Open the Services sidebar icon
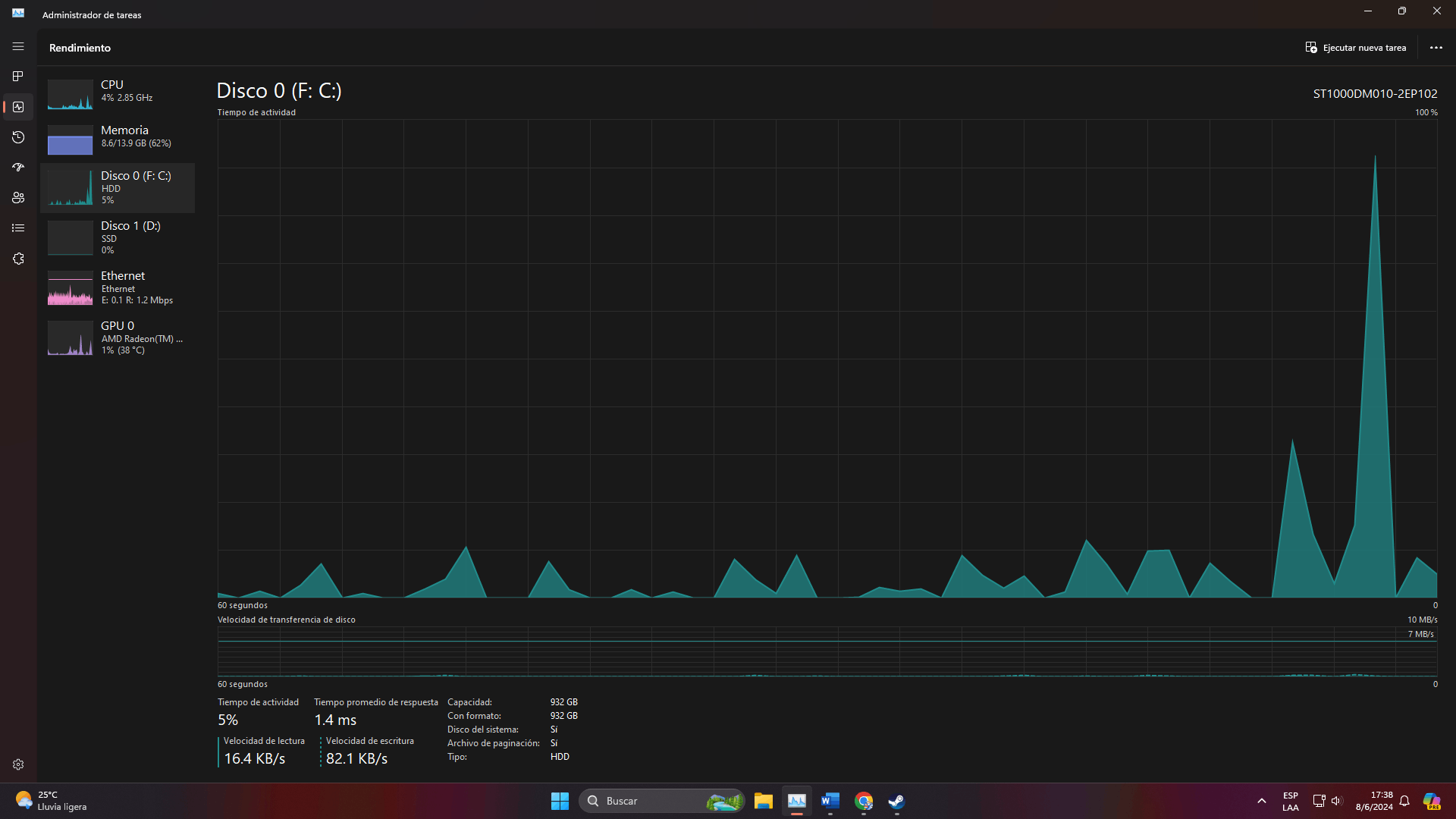Image resolution: width=1456 pixels, height=819 pixels. (x=18, y=259)
